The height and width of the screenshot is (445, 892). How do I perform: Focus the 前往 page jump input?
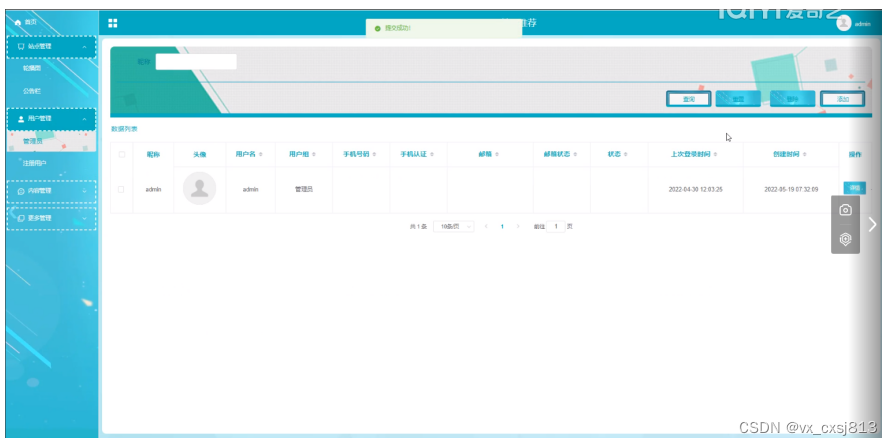point(556,226)
